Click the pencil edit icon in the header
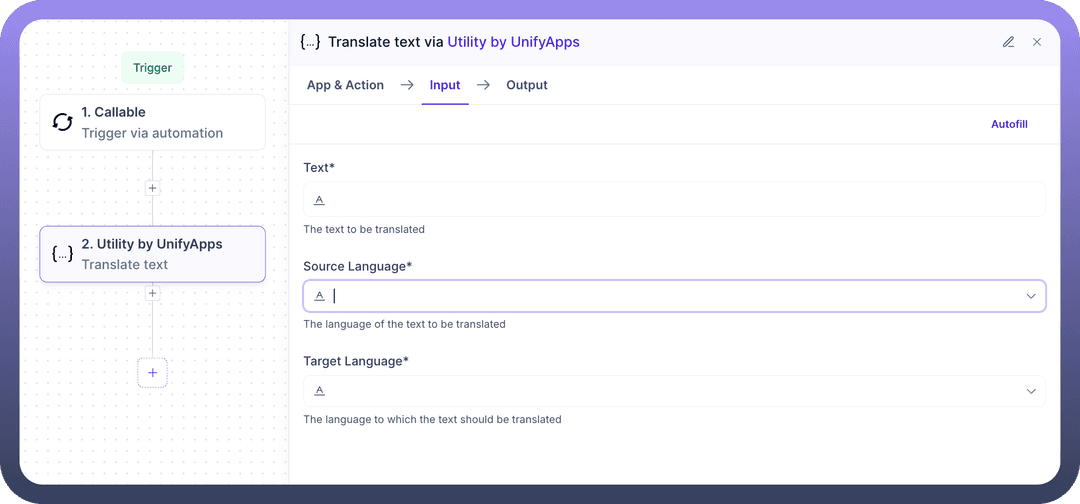This screenshot has height=504, width=1080. pos(1008,42)
